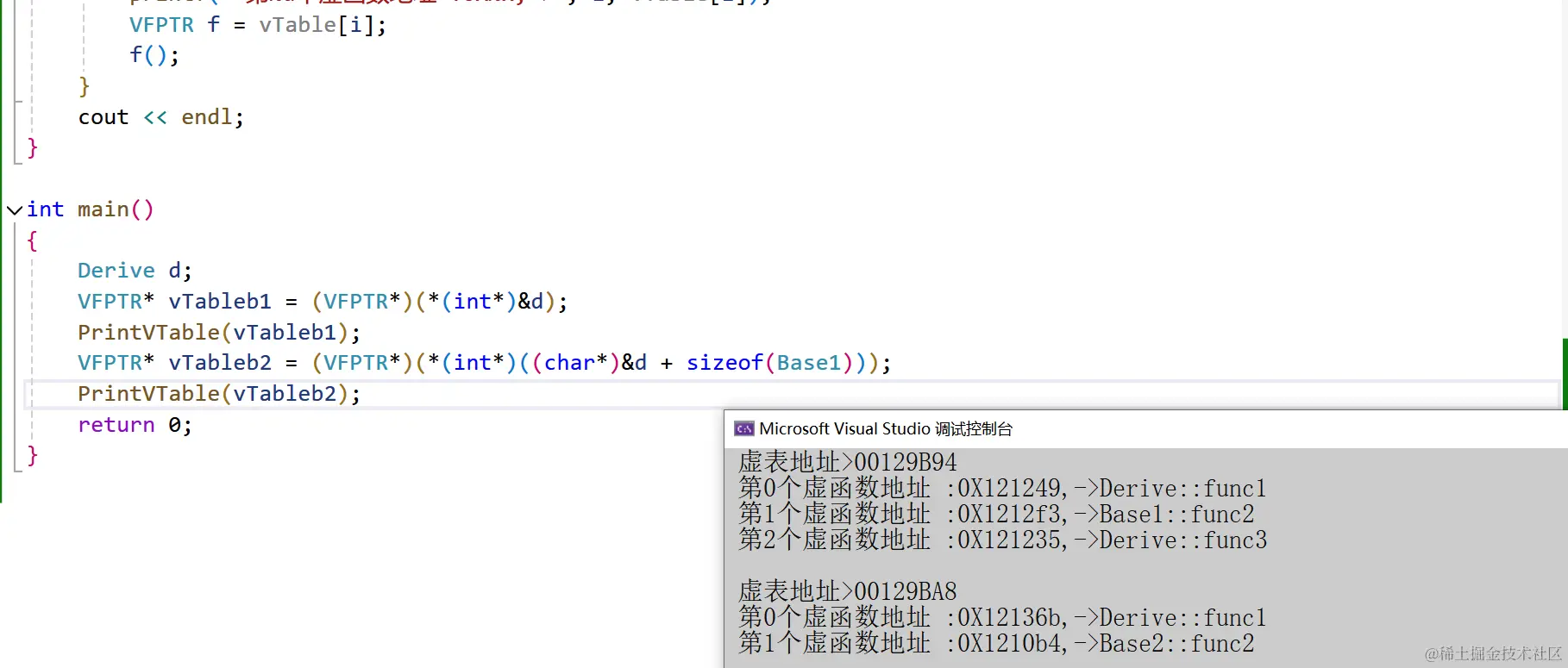Click the 'cout << endl;' line
Image resolution: width=1568 pixels, height=668 pixels.
[x=160, y=117]
